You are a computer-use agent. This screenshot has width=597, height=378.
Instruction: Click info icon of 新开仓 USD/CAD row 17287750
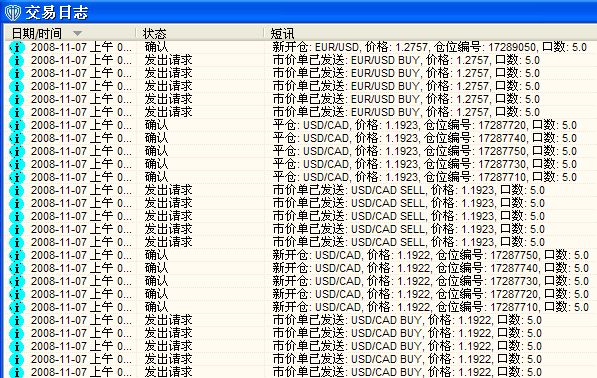16,255
